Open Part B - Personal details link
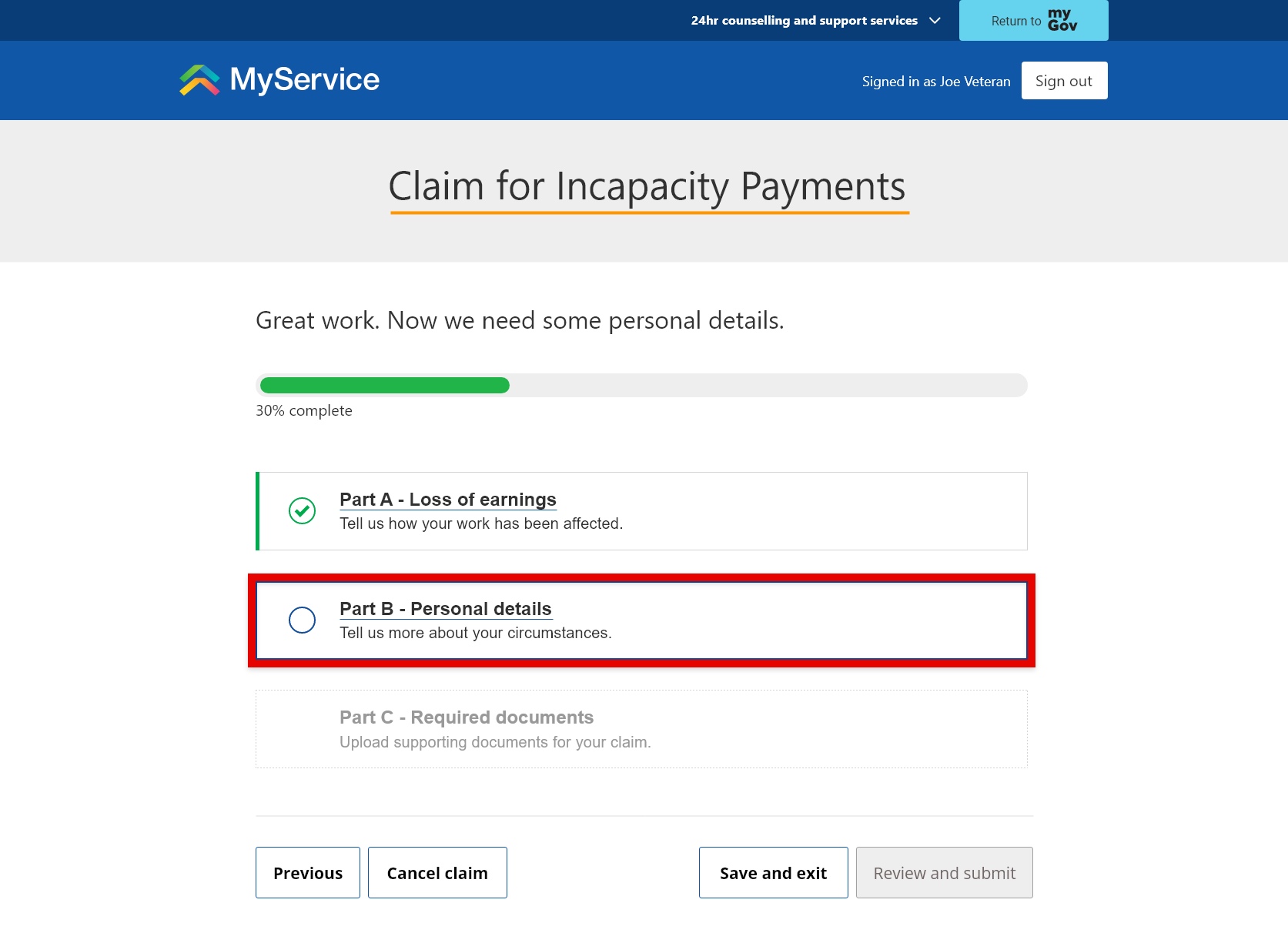1288x933 pixels. tap(446, 609)
